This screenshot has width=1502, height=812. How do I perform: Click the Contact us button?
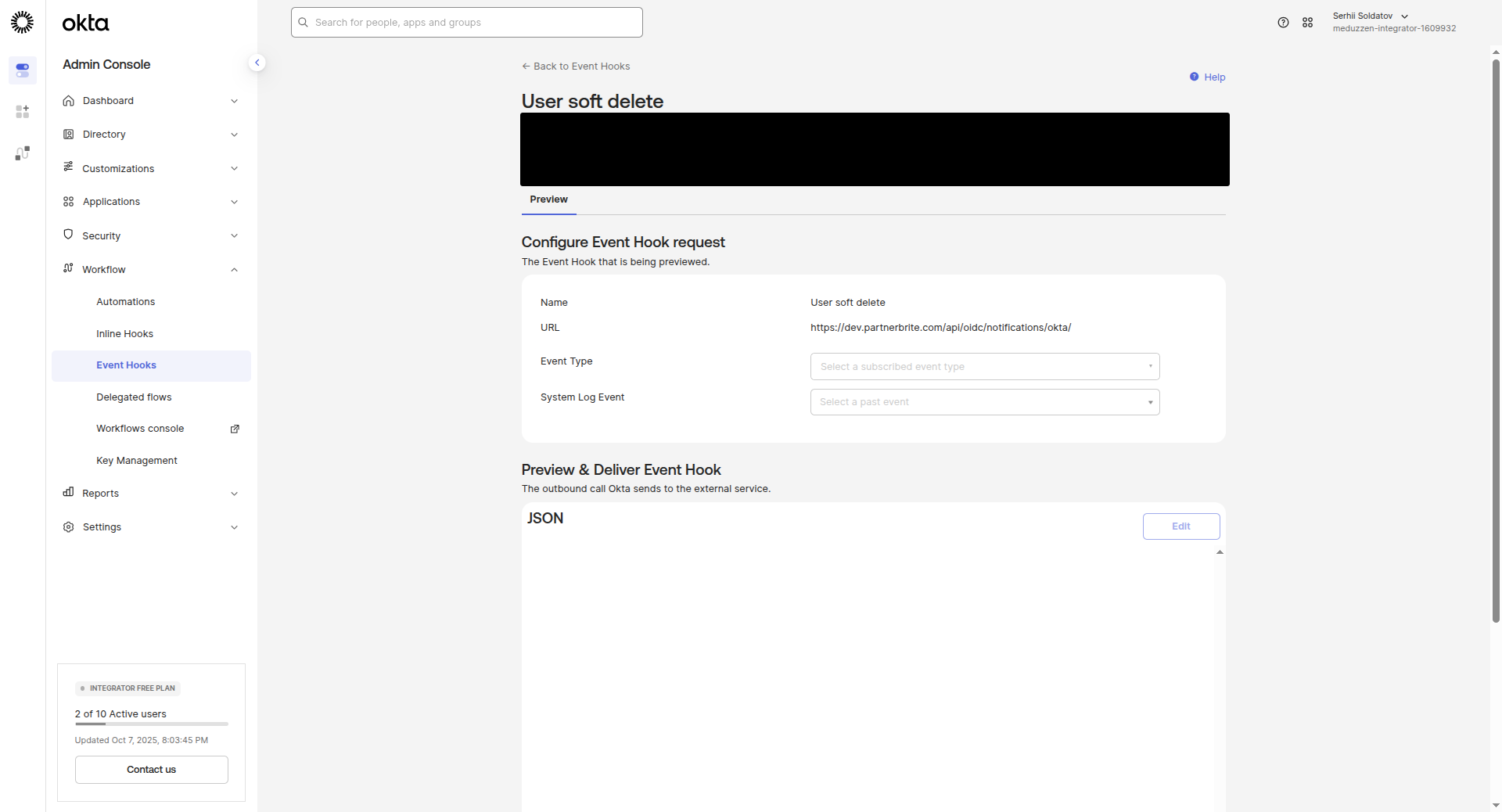tap(152, 770)
